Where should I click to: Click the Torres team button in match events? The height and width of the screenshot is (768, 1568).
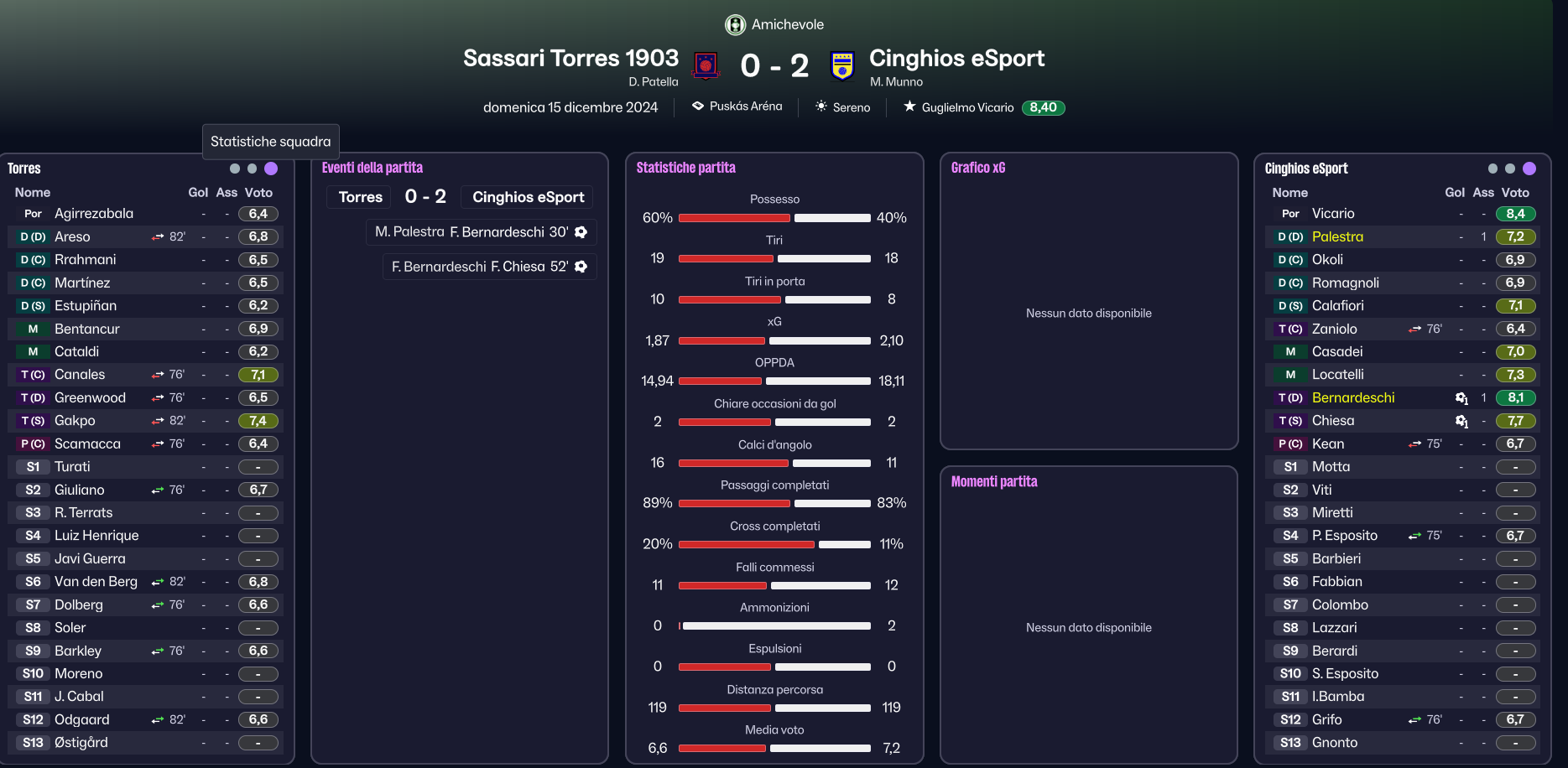(x=361, y=197)
